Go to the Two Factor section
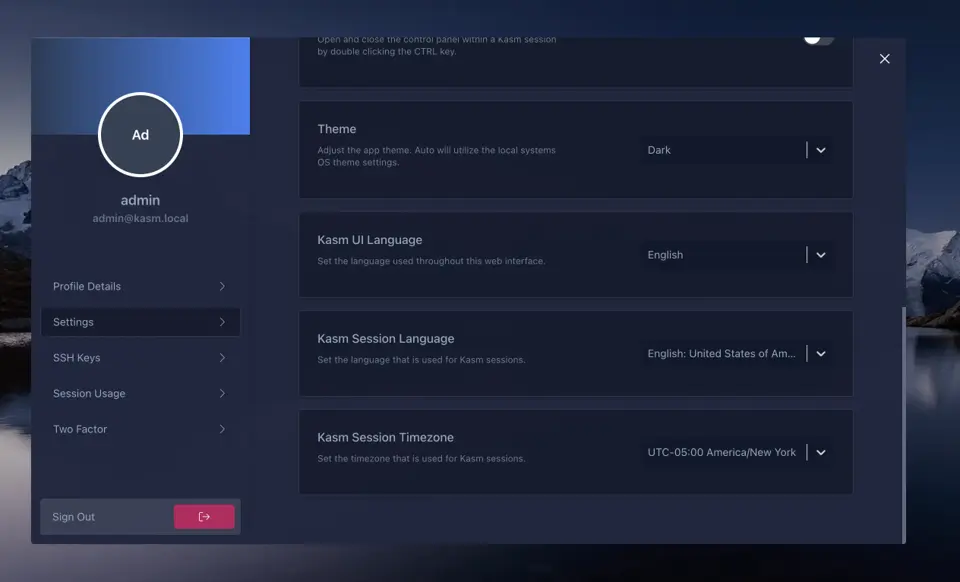Viewport: 960px width, 582px height. [x=140, y=429]
